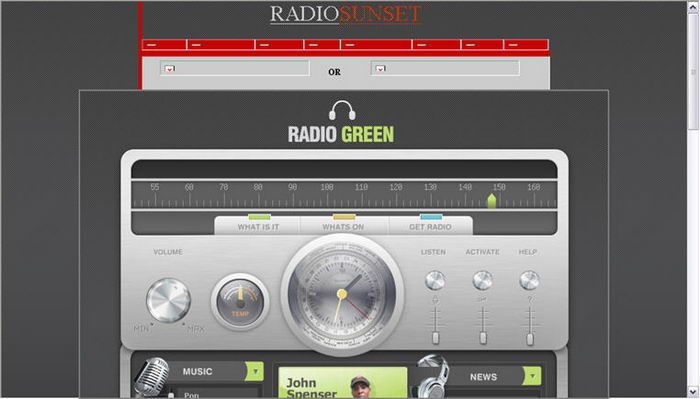700x399 pixels.
Task: Click the green tuner needle marker
Action: point(492,201)
